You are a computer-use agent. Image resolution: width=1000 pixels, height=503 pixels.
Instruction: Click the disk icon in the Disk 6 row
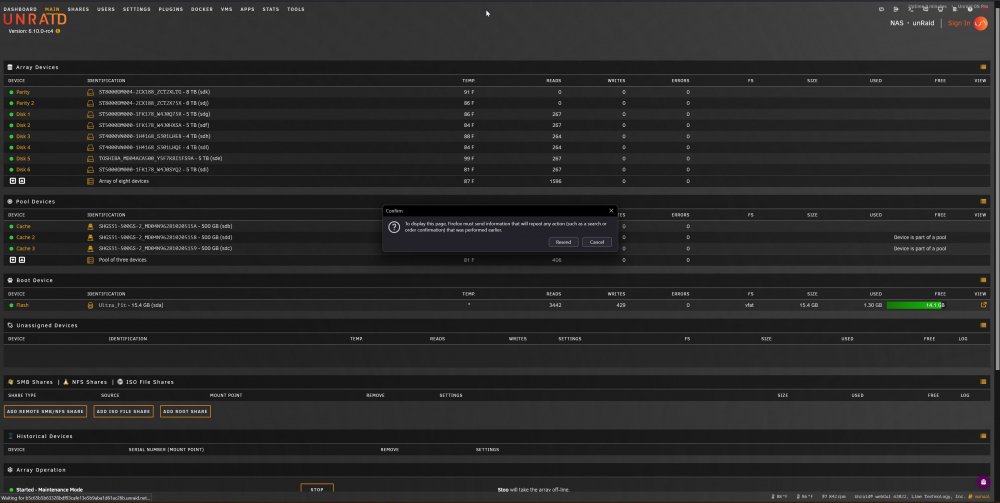click(91, 170)
